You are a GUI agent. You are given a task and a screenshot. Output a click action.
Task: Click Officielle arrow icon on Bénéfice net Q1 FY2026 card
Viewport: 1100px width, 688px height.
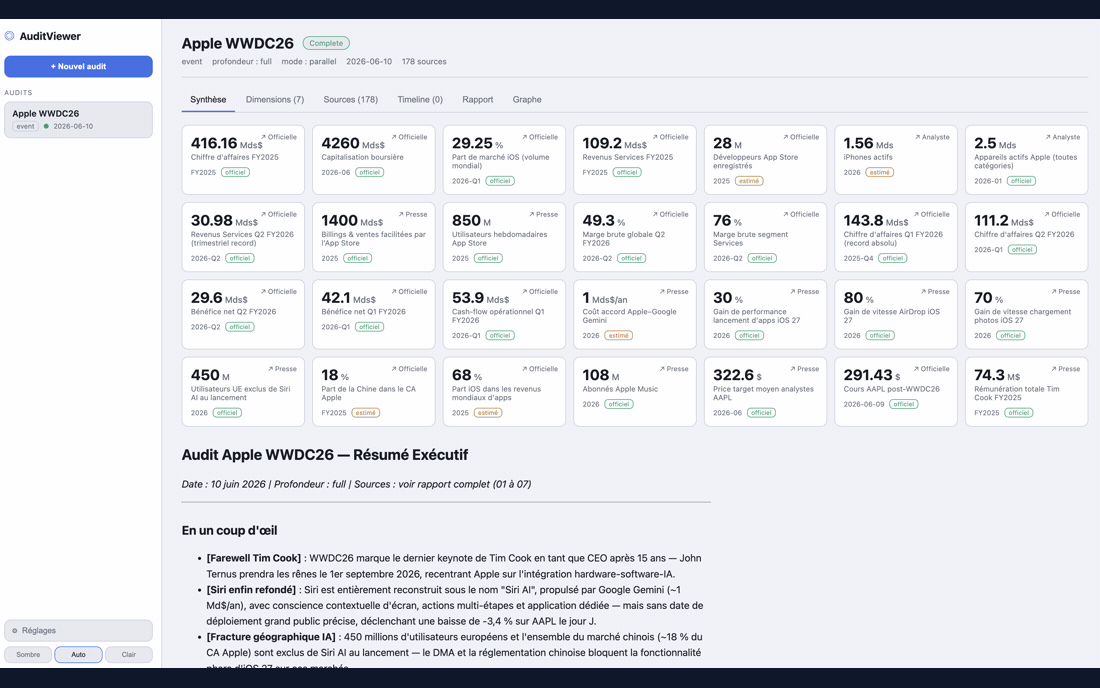(394, 291)
